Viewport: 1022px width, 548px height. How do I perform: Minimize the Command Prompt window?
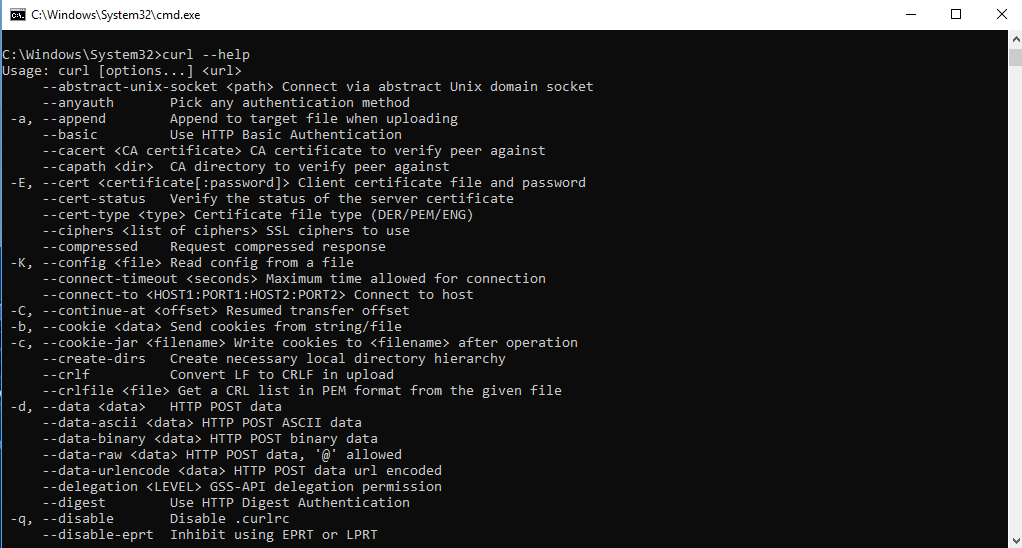click(x=909, y=15)
